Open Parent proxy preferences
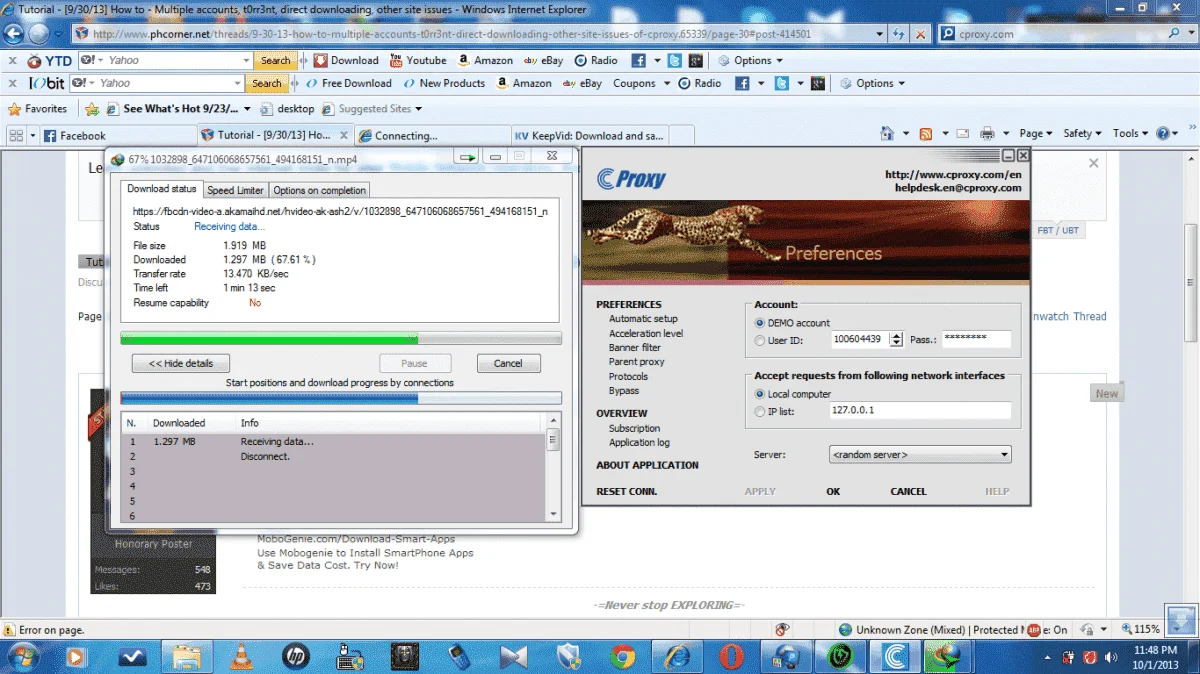Viewport: 1200px width, 674px height. point(637,362)
